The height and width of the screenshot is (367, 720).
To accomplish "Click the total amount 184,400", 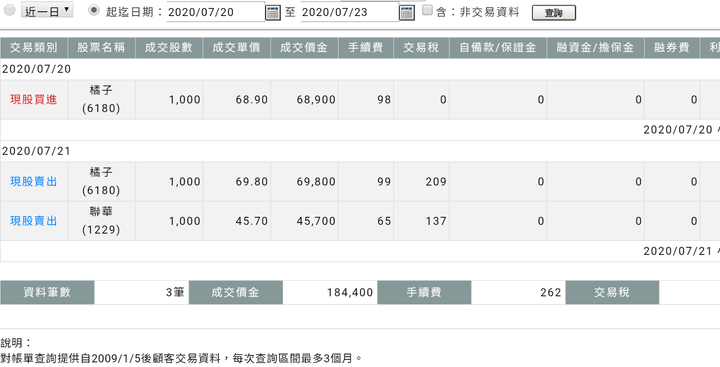I will 350,293.
